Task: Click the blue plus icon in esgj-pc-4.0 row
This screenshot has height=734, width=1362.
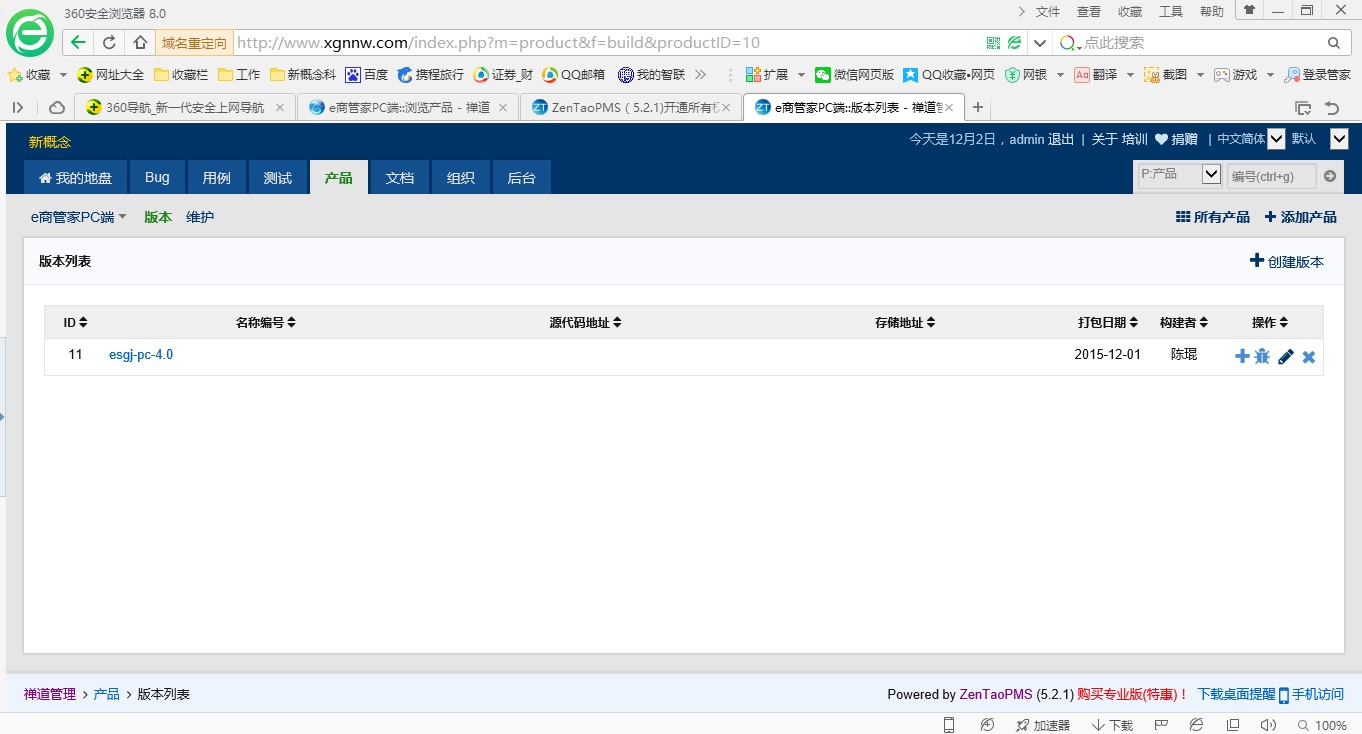Action: tap(1242, 356)
